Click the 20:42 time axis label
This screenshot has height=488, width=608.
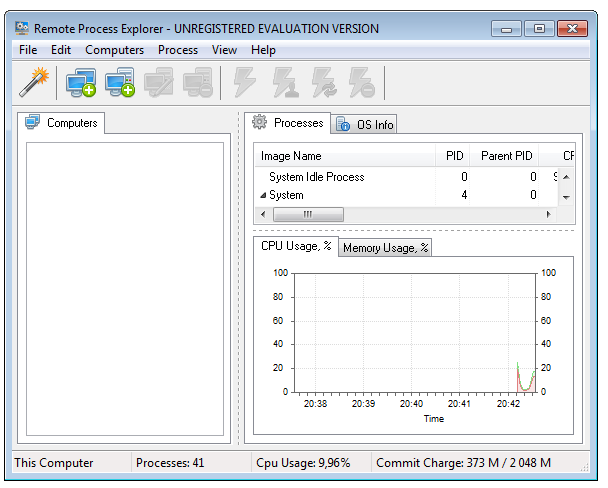tap(508, 404)
